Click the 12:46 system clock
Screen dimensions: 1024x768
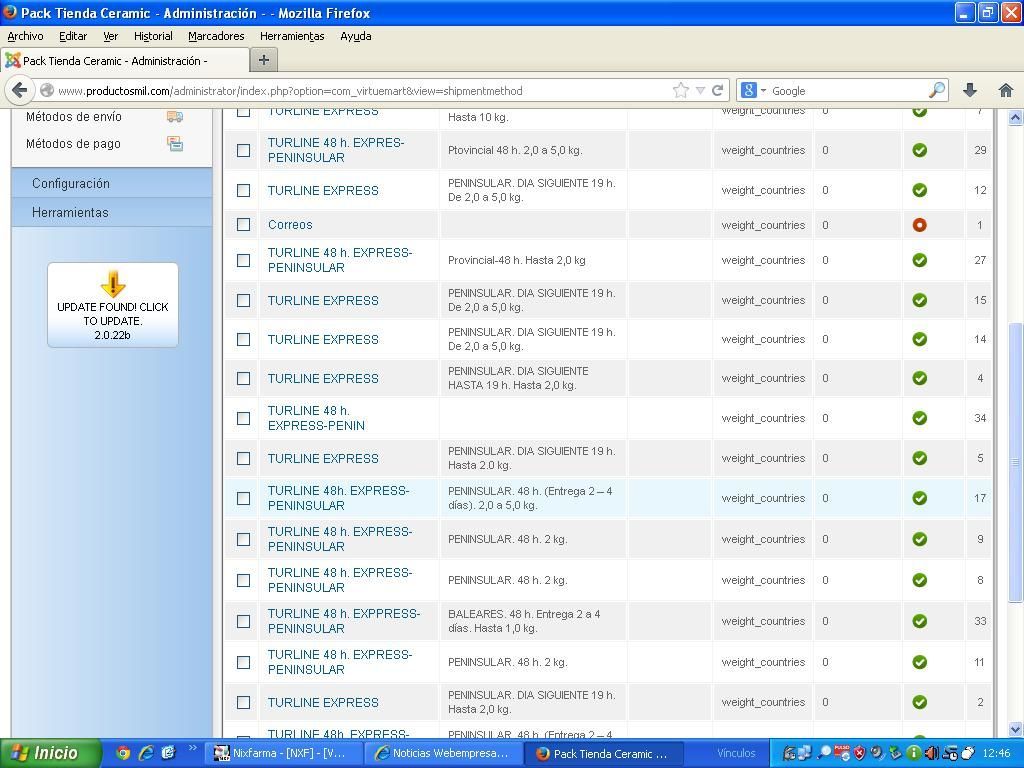[996, 753]
